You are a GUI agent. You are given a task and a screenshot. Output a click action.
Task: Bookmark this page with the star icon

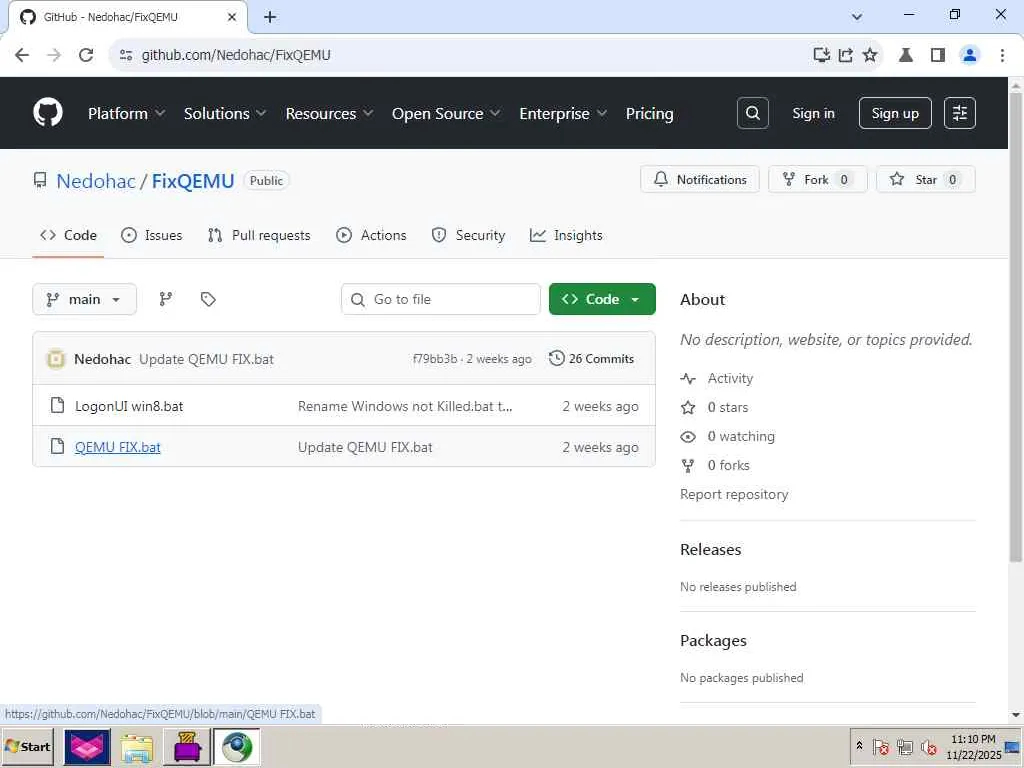(870, 55)
